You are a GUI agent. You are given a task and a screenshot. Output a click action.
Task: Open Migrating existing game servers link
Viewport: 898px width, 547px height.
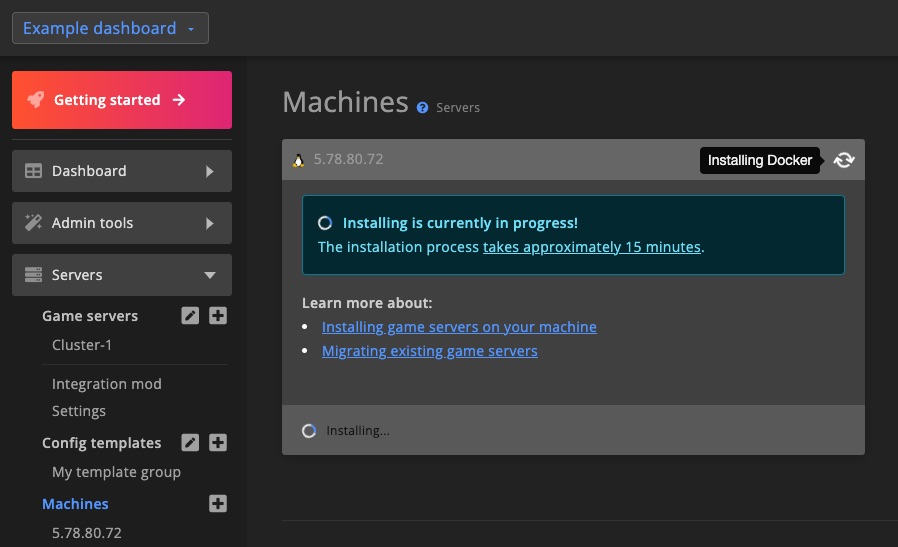click(x=430, y=351)
